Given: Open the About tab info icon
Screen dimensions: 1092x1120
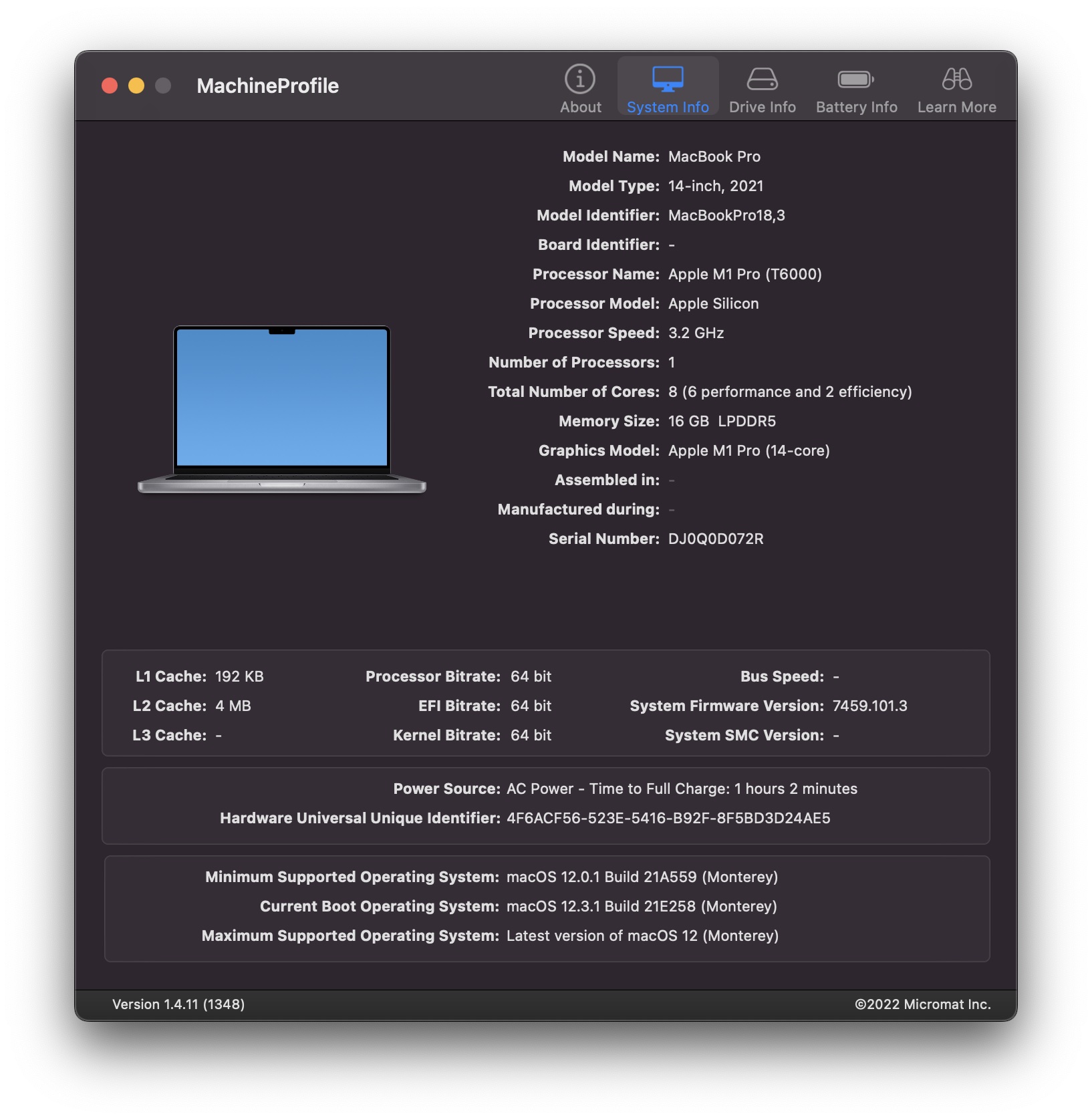Looking at the screenshot, I should pyautogui.click(x=579, y=79).
